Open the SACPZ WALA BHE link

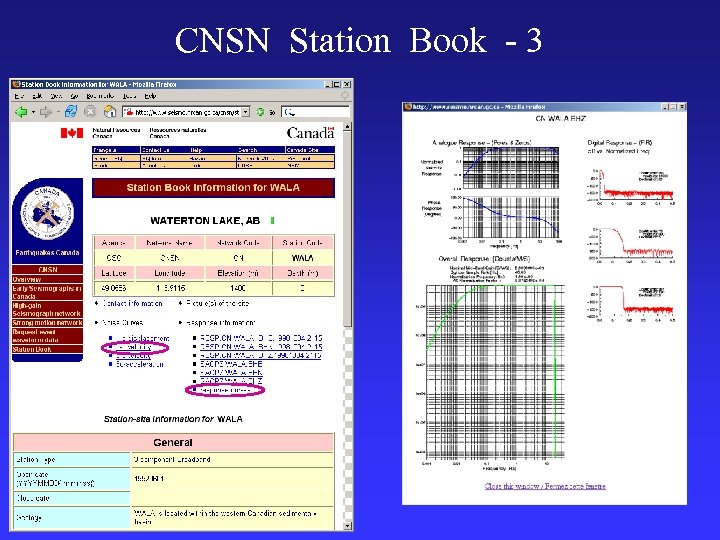click(231, 364)
